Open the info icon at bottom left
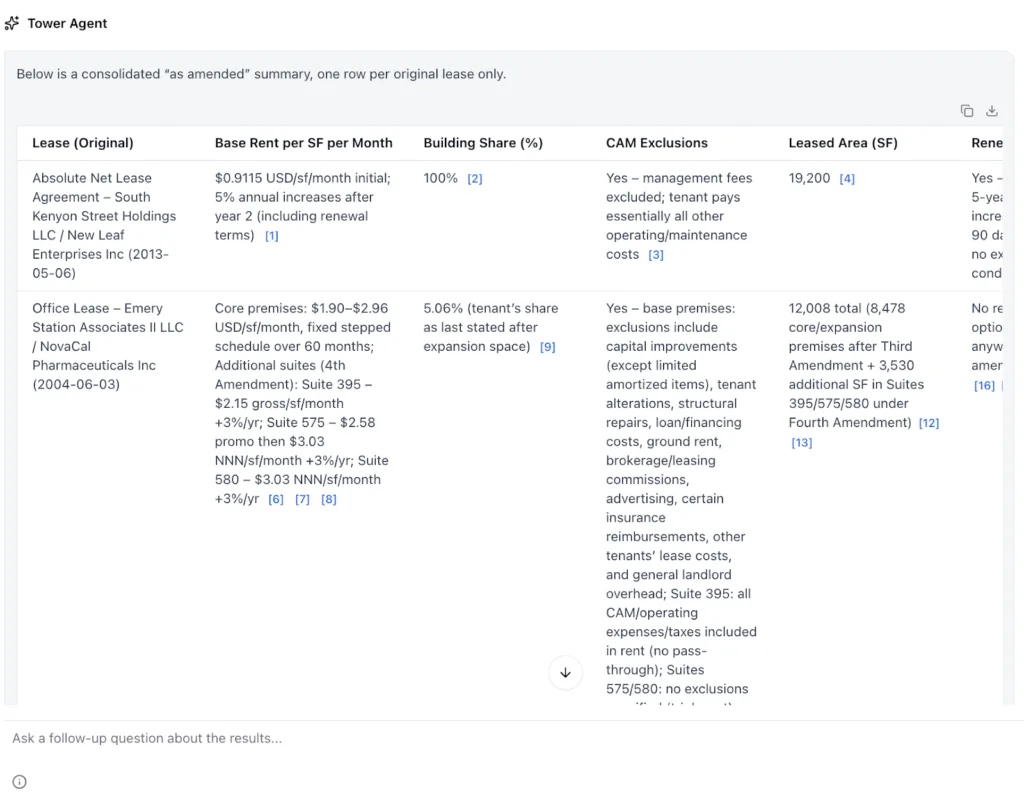This screenshot has width=1024, height=804. [18, 781]
